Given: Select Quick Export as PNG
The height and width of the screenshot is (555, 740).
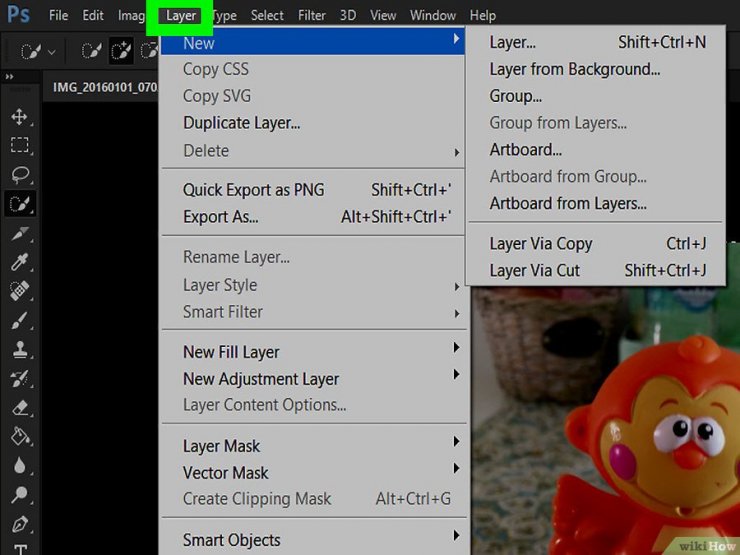Looking at the screenshot, I should (x=253, y=190).
